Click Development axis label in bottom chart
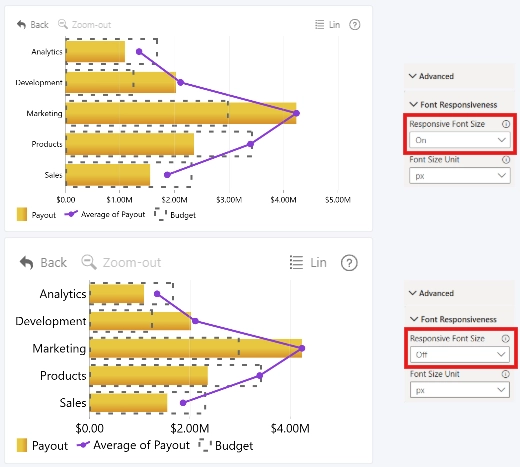Screen dimensions: 520x467 (51, 321)
